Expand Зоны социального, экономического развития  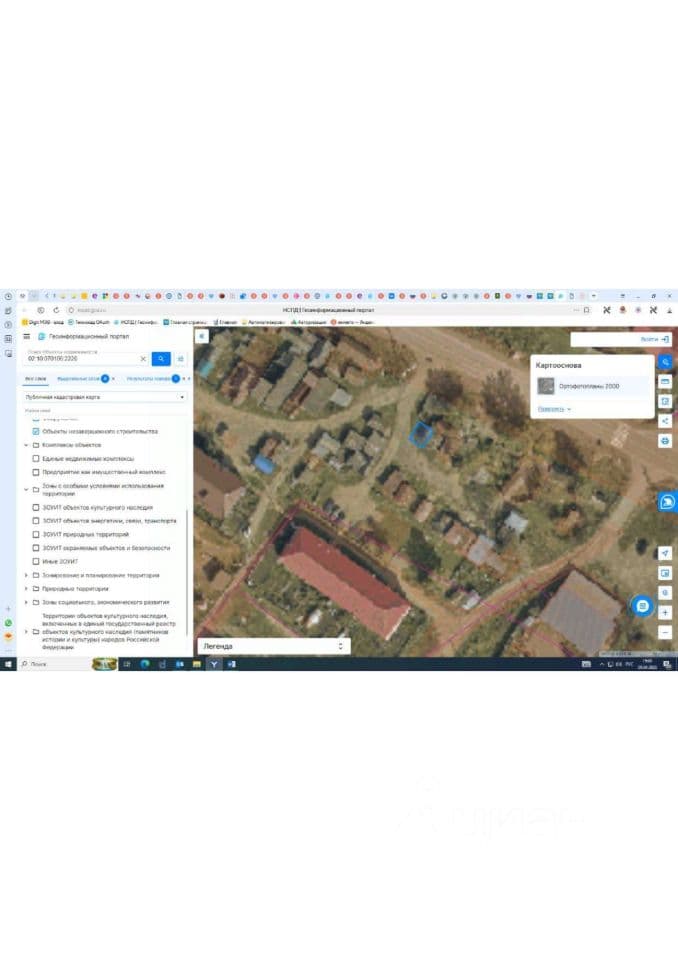point(26,602)
